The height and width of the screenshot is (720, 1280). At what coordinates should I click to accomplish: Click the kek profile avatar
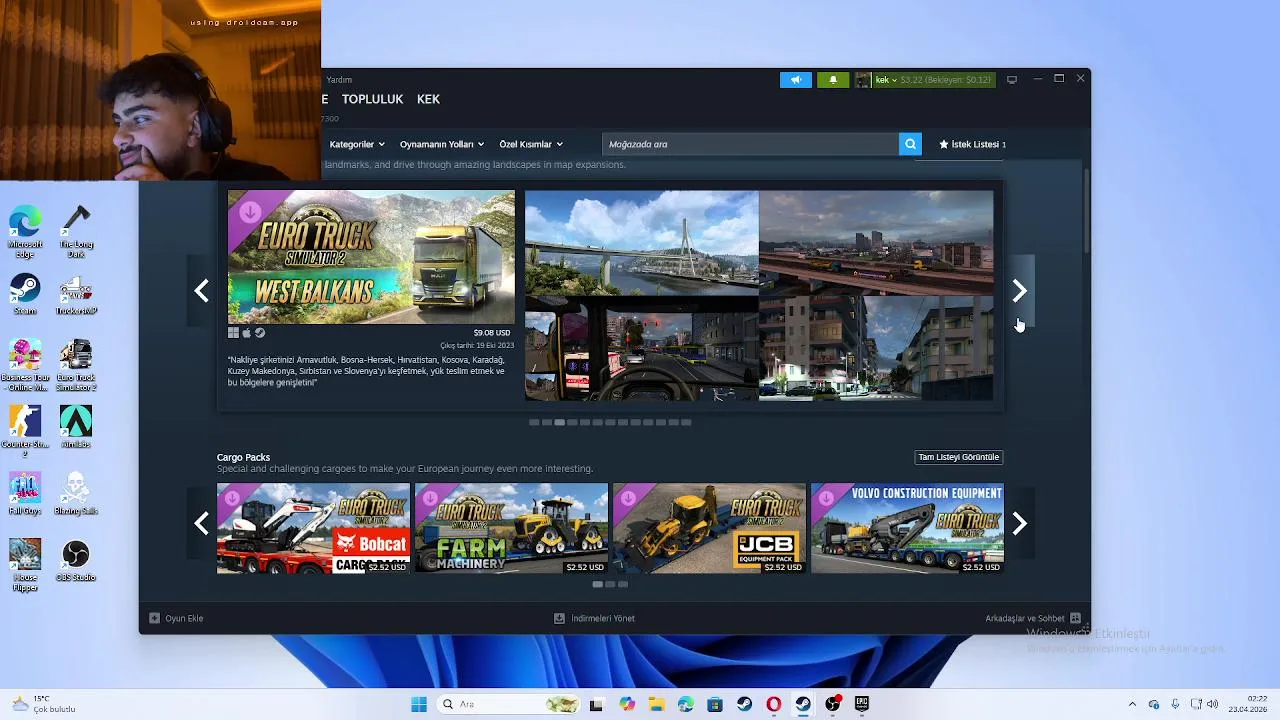coord(863,80)
